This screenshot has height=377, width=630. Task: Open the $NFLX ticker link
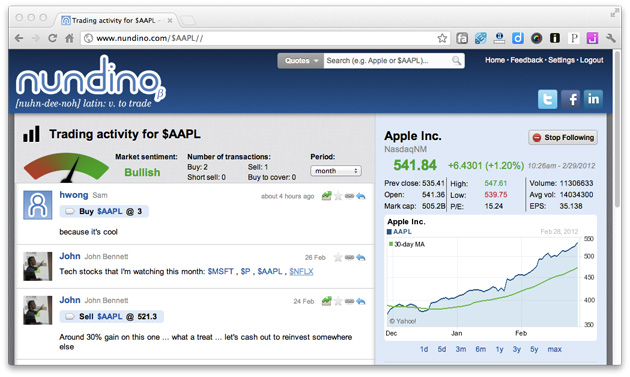click(301, 272)
